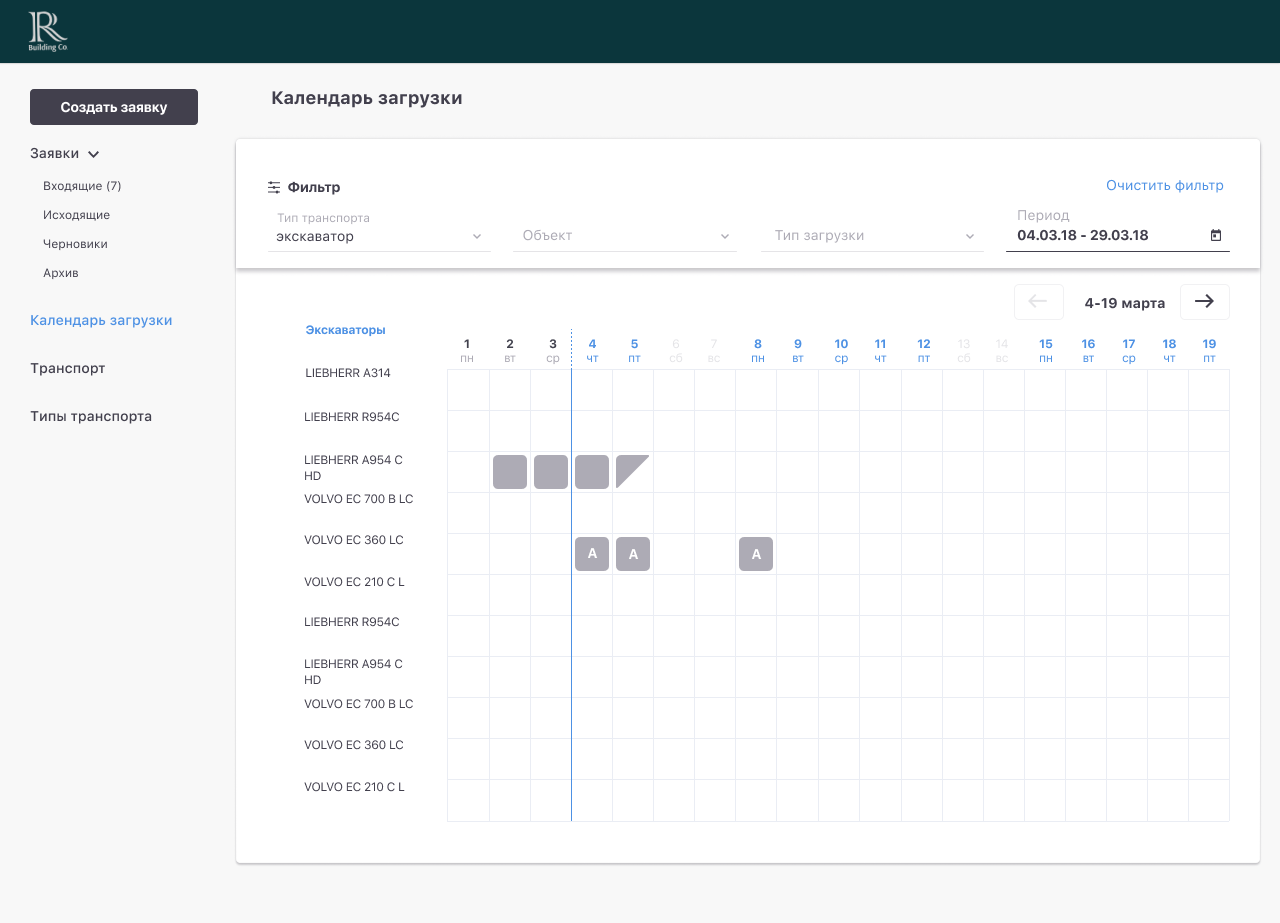Open VOLVO EC 360 LC 'A' booking on day 4
This screenshot has width=1280, height=923.
point(592,554)
